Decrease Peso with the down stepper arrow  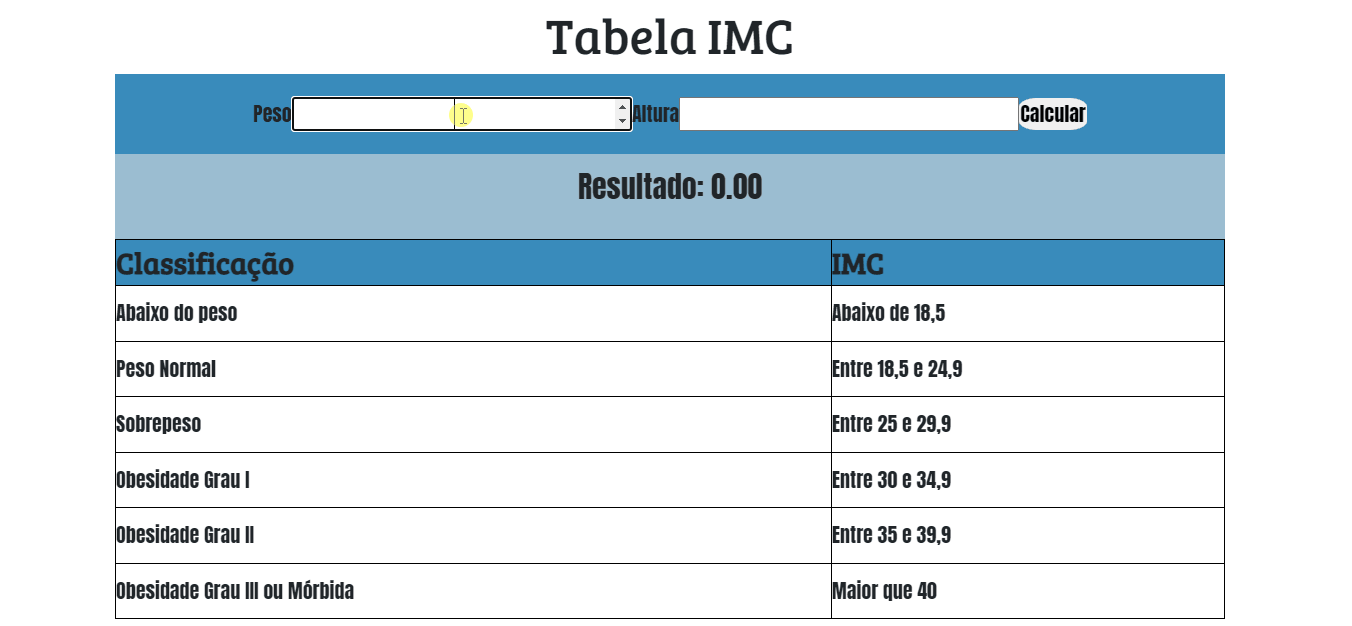[x=622, y=121]
